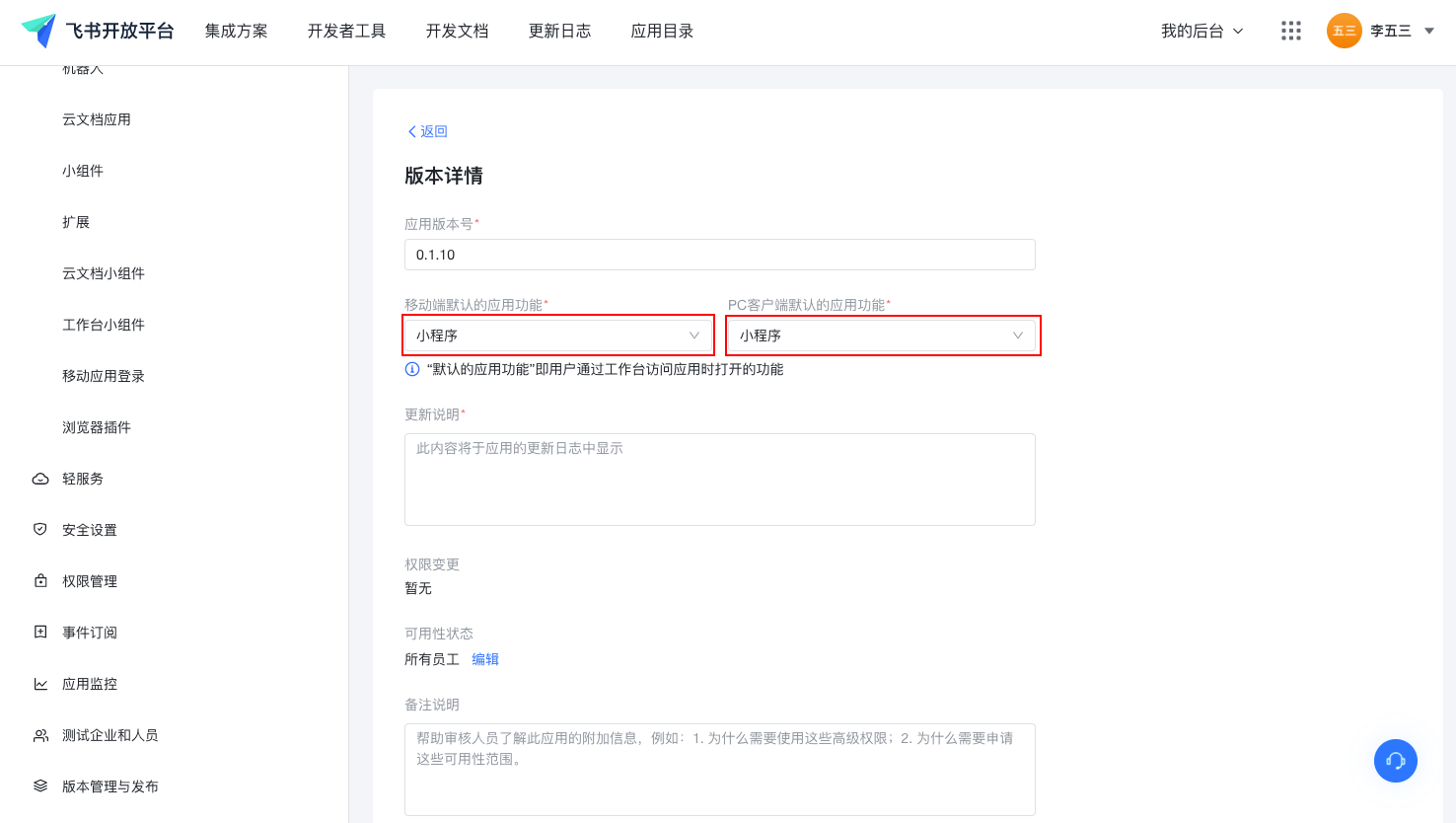Click the chart icon beside 应用监控
Viewport: 1456px width, 823px height.
pyautogui.click(x=40, y=684)
